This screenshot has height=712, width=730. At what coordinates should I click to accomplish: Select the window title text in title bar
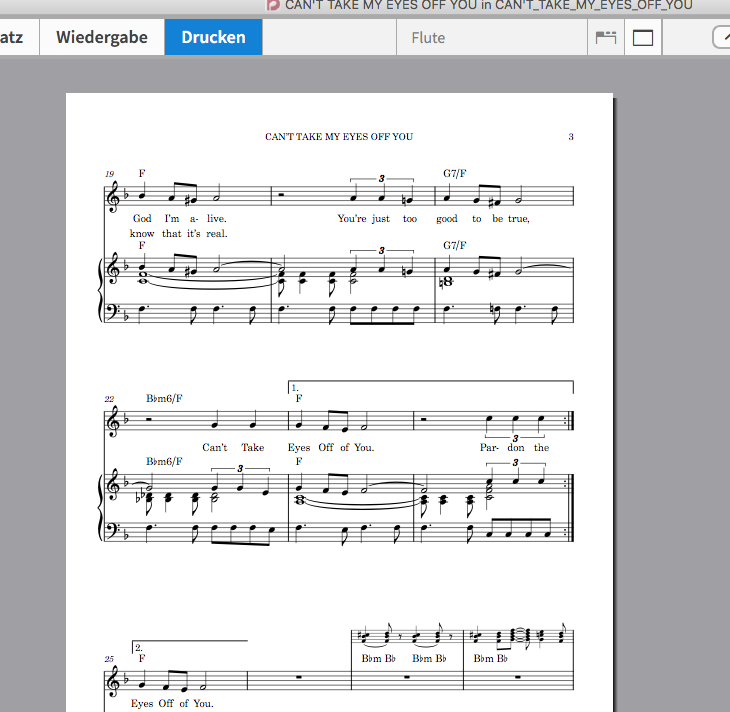click(489, 5)
